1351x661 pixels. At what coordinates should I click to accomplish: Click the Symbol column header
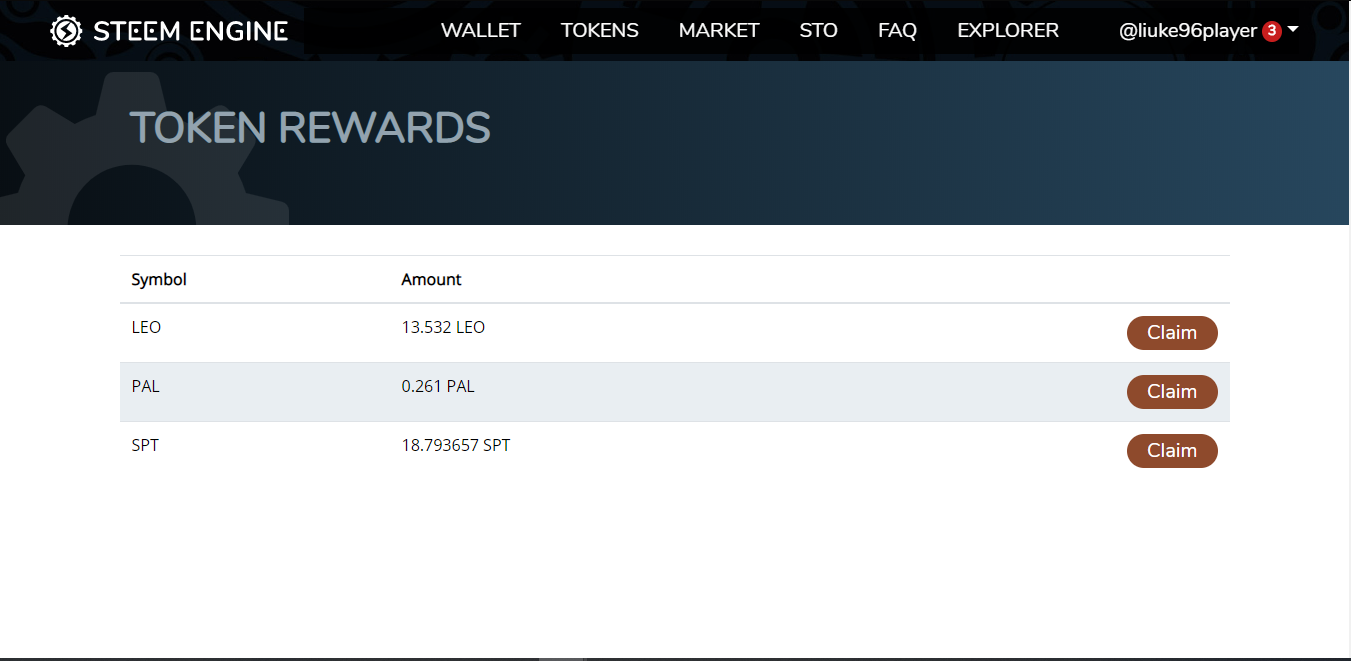(x=159, y=280)
